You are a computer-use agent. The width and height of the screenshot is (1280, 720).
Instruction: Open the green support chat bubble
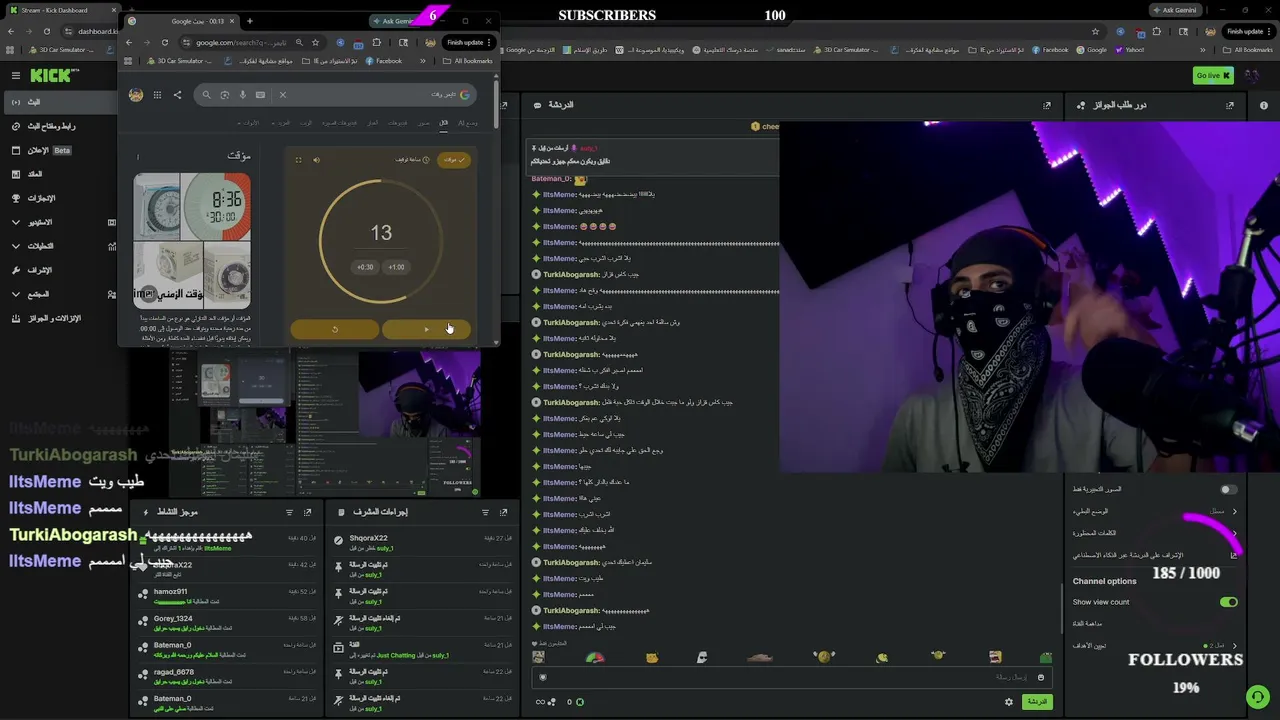1257,696
